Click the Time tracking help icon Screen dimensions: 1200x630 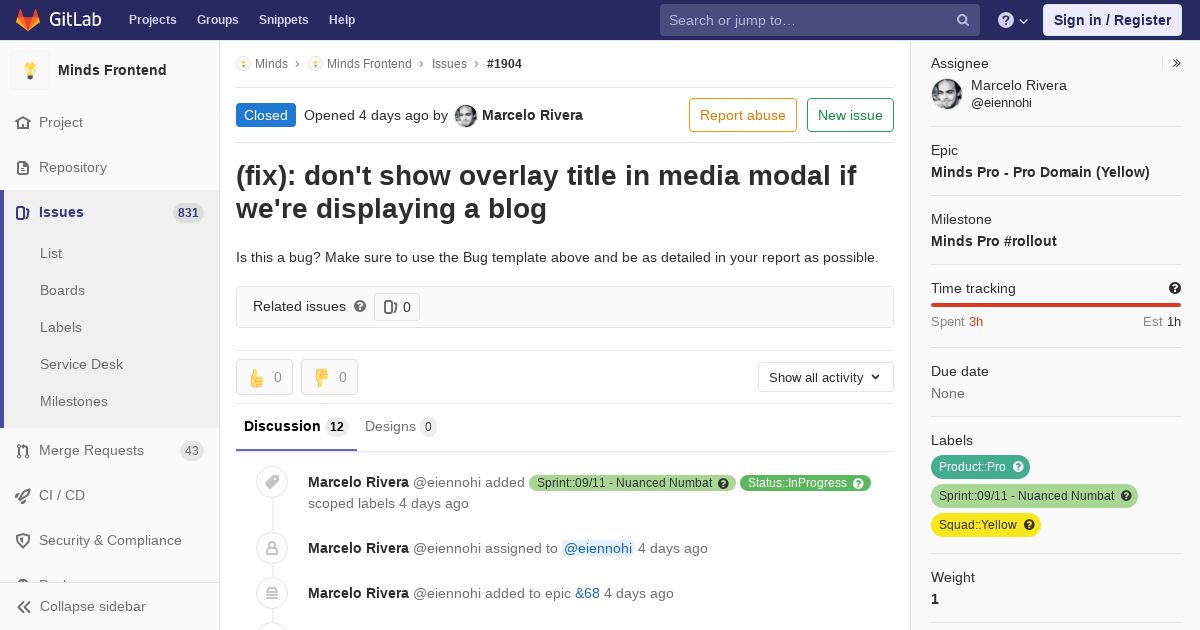1175,288
